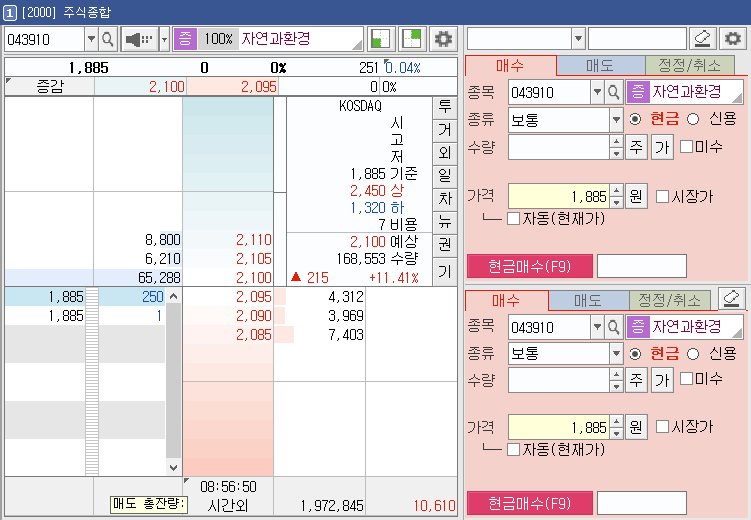751x520 pixels.
Task: Click the 원 button in lower order form
Action: pyautogui.click(x=636, y=427)
